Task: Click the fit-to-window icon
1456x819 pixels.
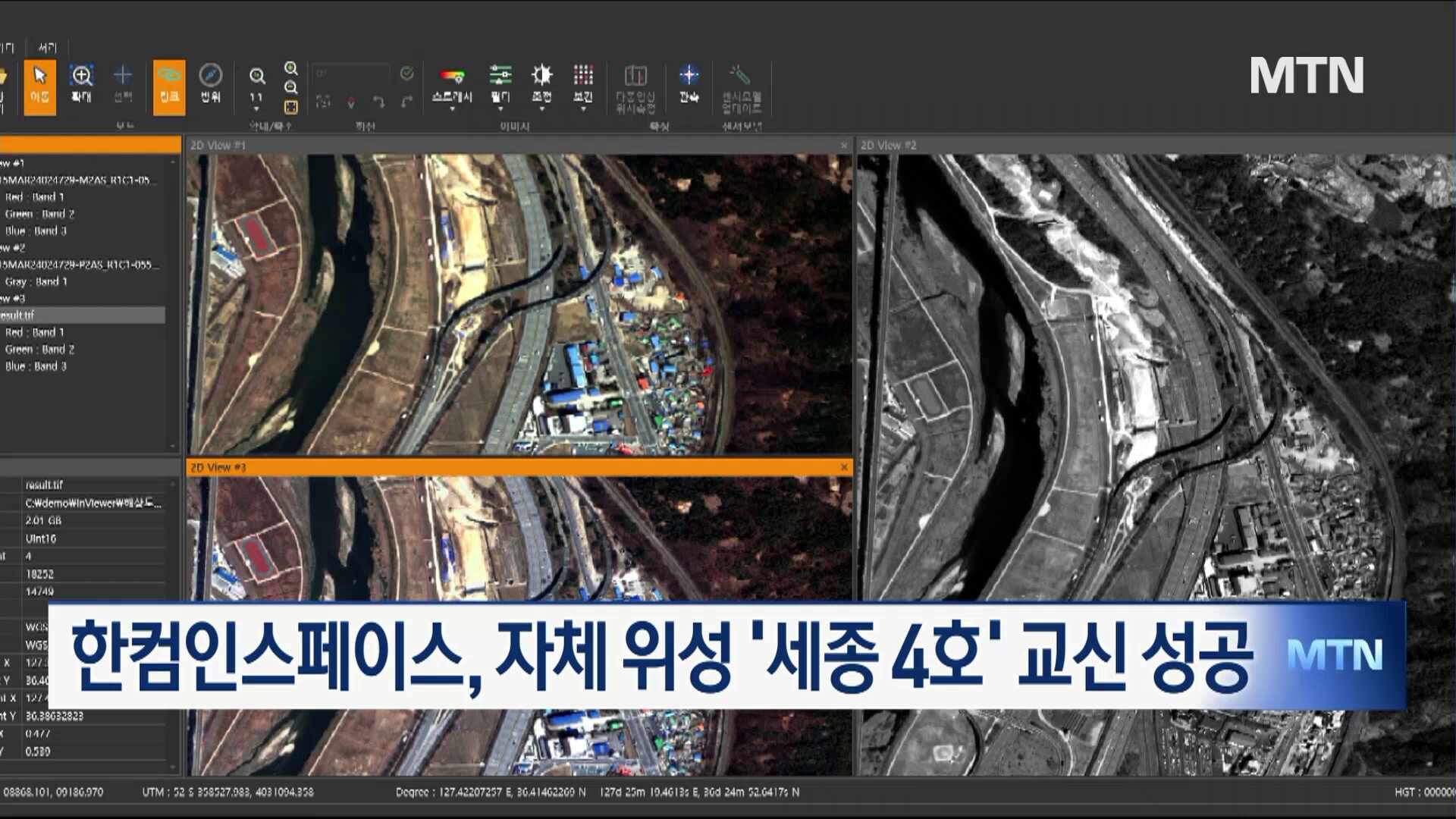Action: tap(291, 107)
